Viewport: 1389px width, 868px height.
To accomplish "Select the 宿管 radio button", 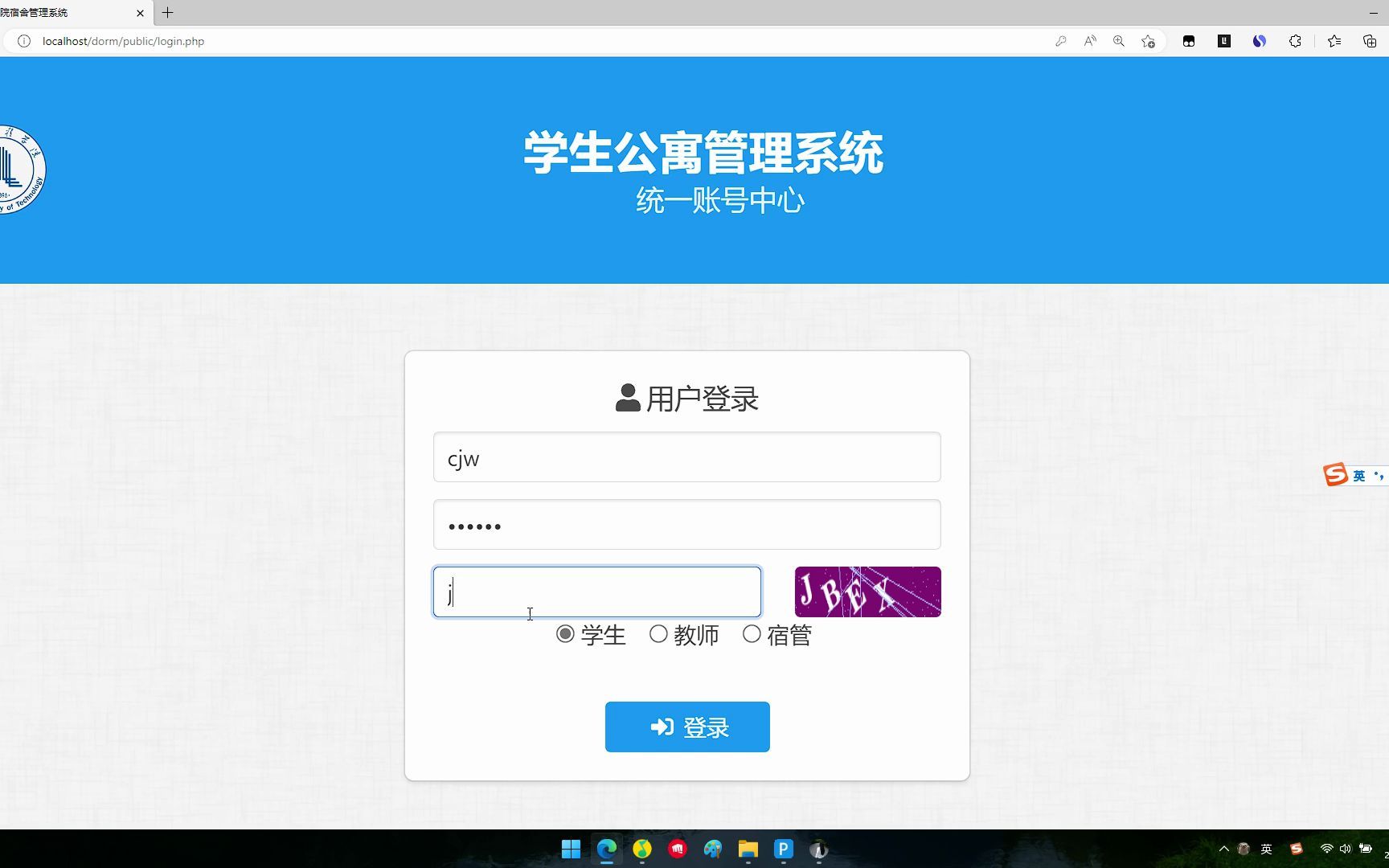I will click(752, 634).
